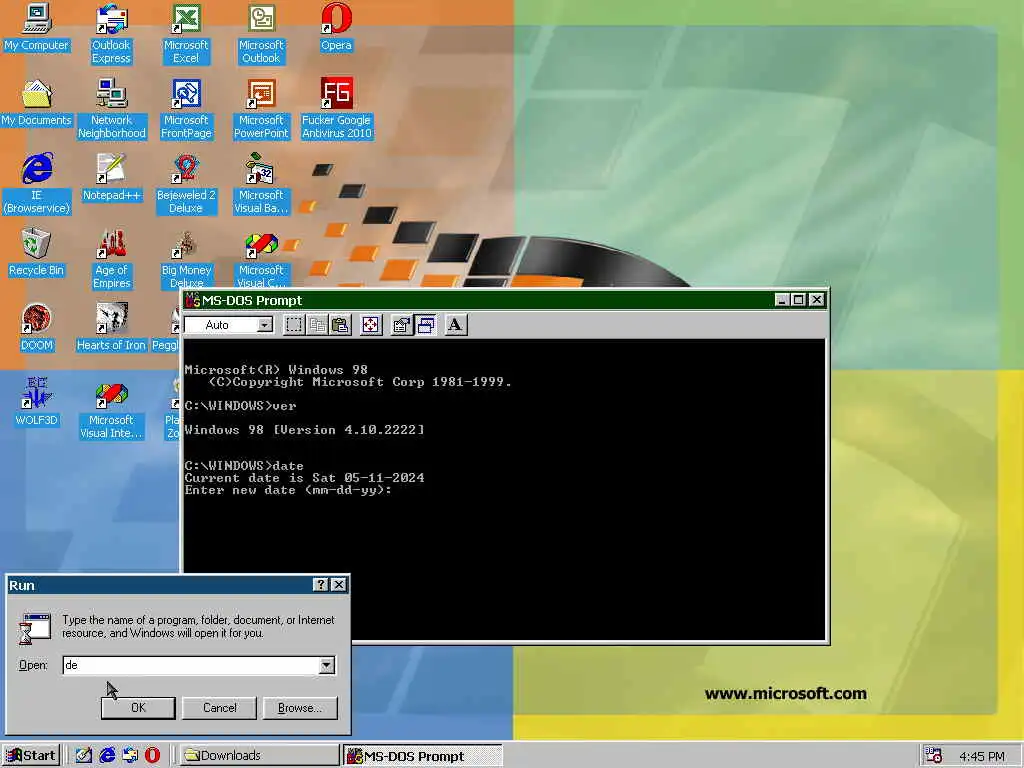The height and width of the screenshot is (768, 1024).
Task: Select DOOM desktop shortcut
Action: pos(37,328)
